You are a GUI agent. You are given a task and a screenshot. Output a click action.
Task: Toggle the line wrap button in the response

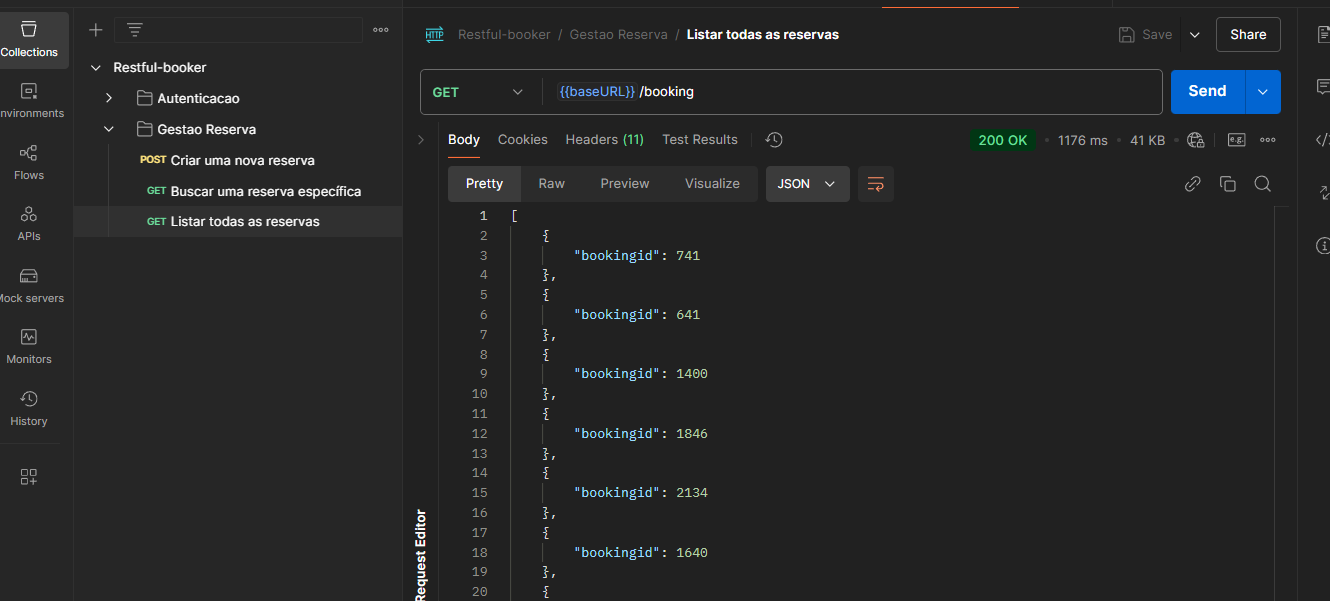point(876,184)
